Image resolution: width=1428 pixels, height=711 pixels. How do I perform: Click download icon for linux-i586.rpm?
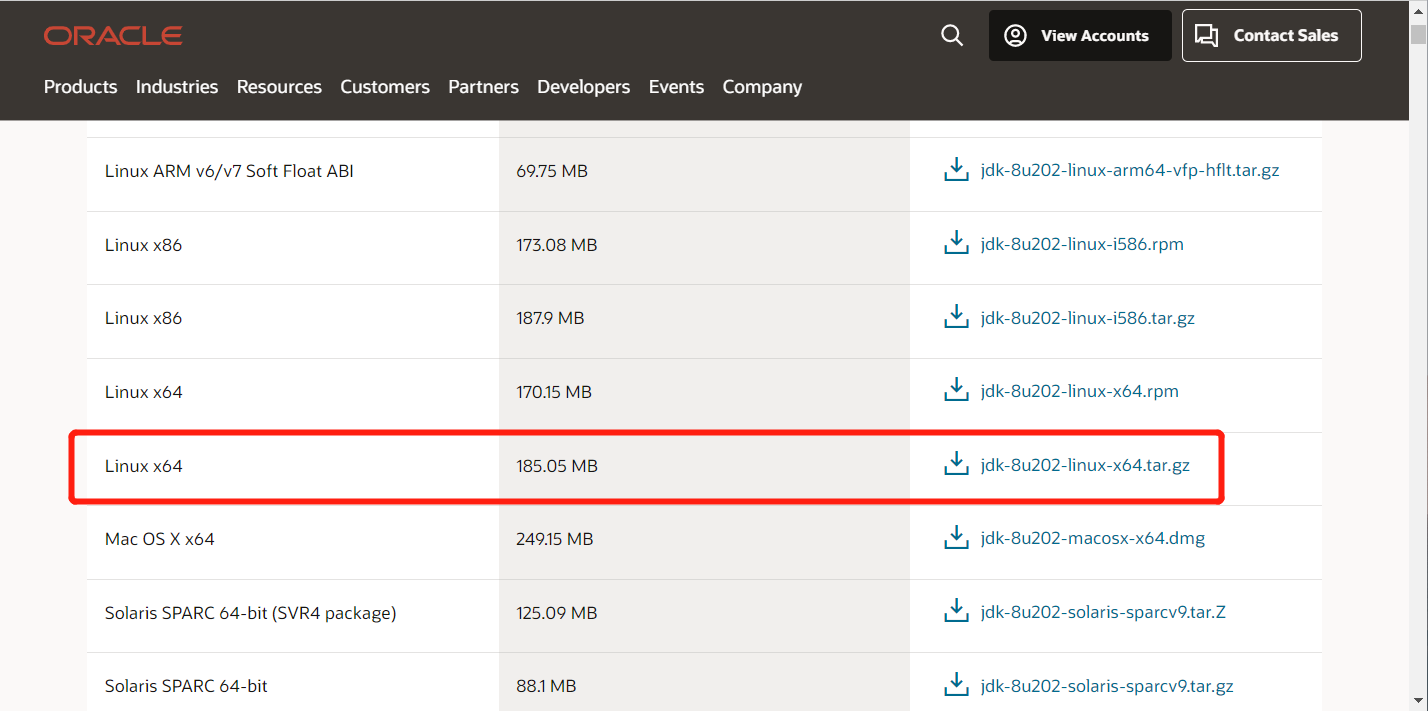pos(957,243)
